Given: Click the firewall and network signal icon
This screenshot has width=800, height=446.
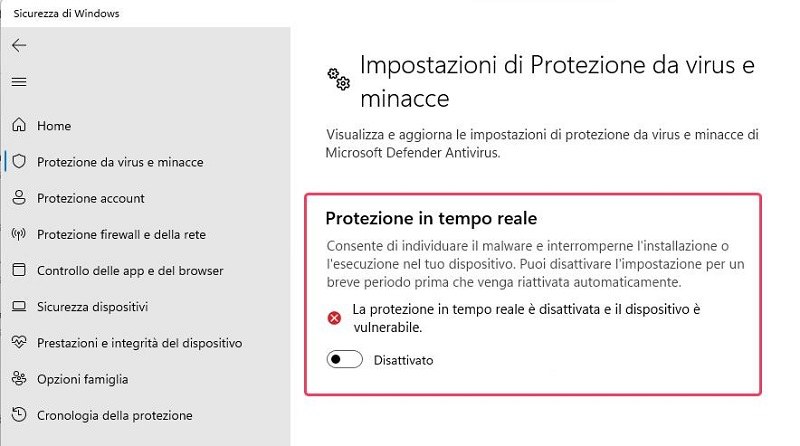Looking at the screenshot, I should [19, 234].
